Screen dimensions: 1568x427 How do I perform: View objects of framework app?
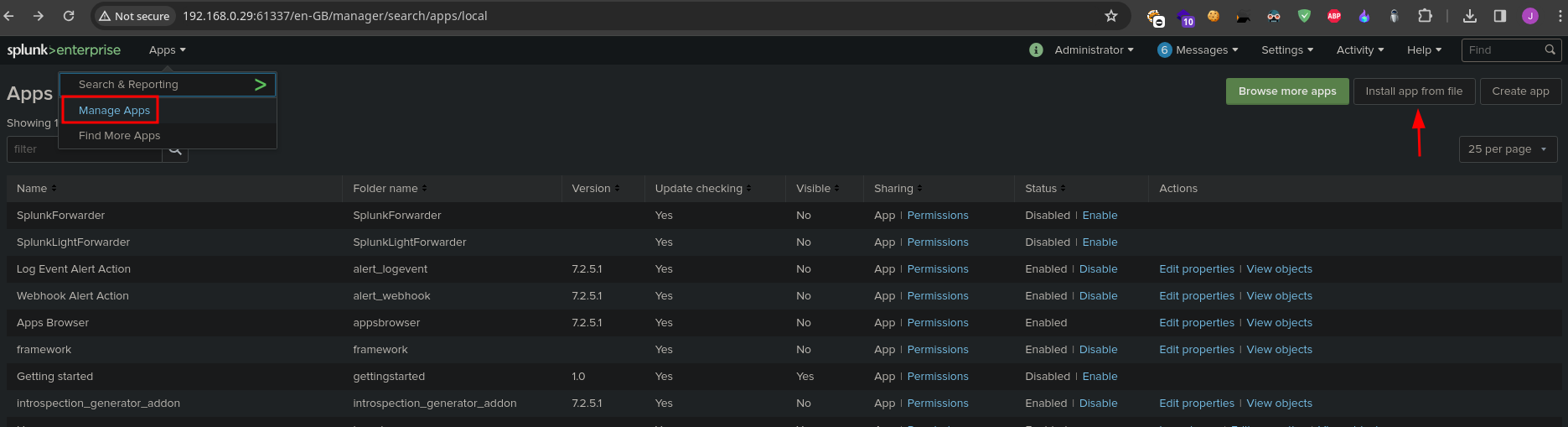point(1279,350)
